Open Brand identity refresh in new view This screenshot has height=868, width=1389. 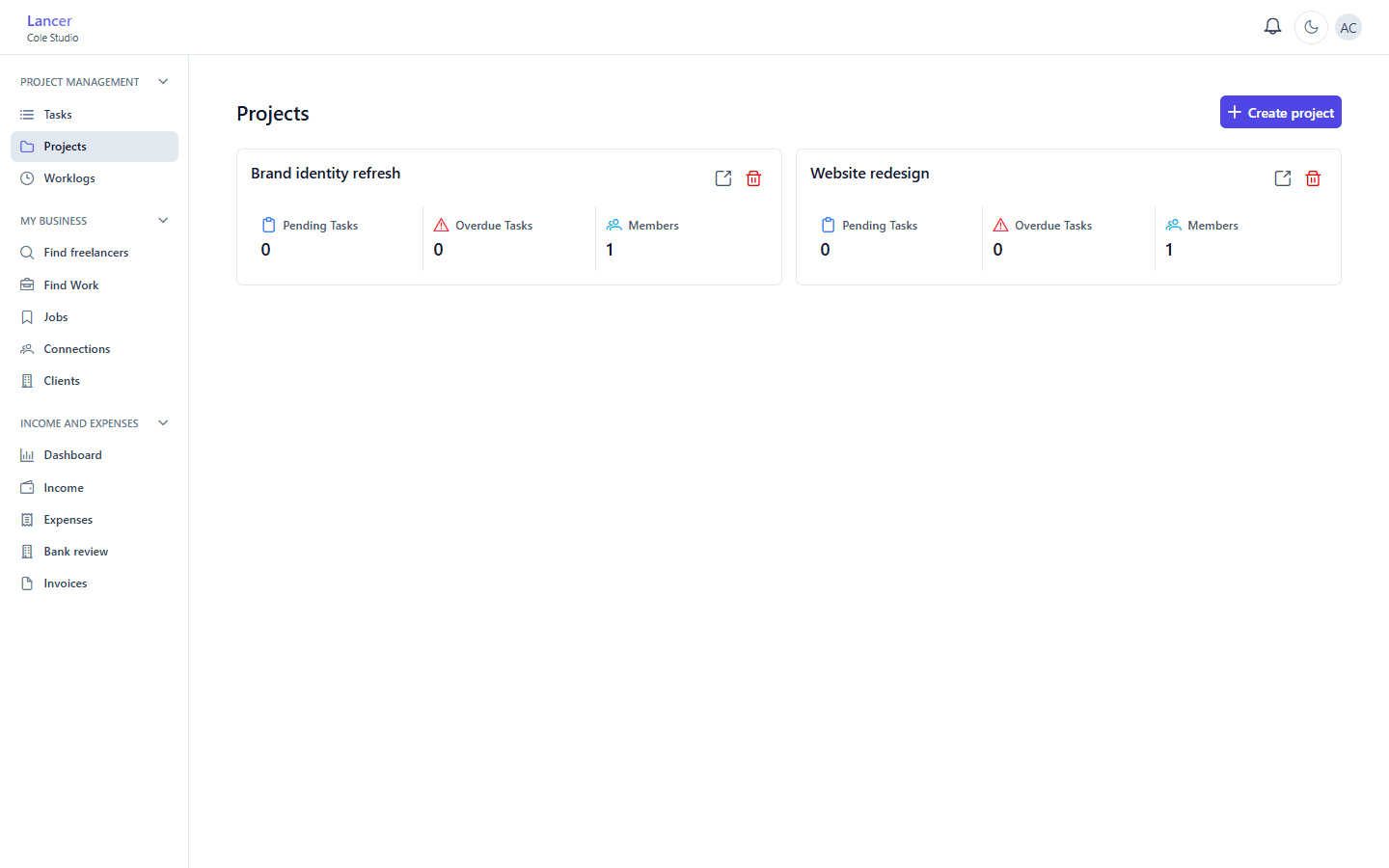[x=723, y=178]
